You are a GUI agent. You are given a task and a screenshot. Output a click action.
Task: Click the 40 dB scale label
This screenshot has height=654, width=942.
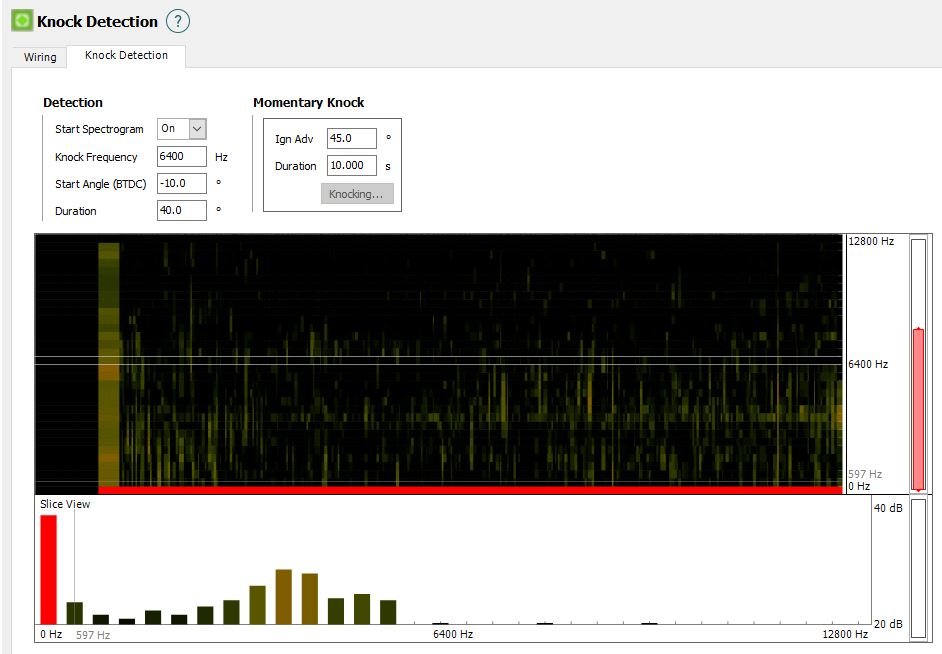coord(888,508)
